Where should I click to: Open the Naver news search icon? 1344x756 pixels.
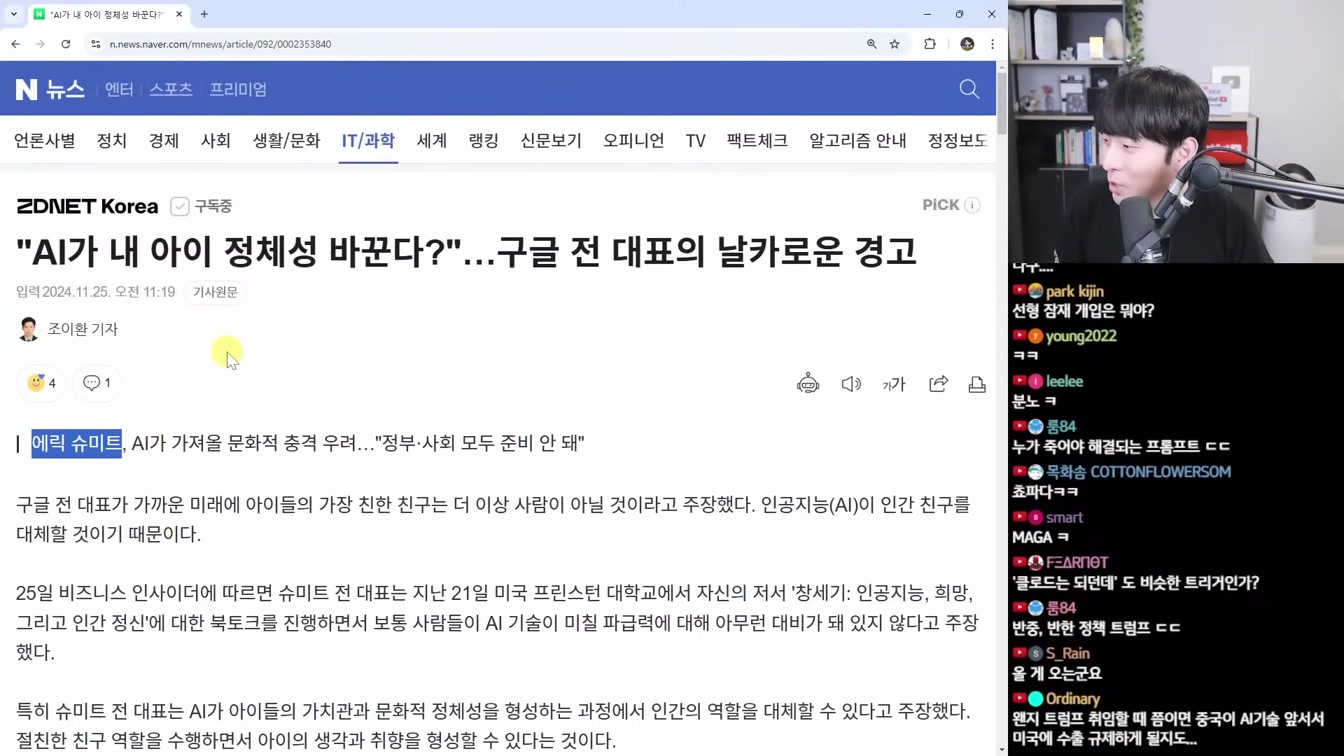click(969, 89)
